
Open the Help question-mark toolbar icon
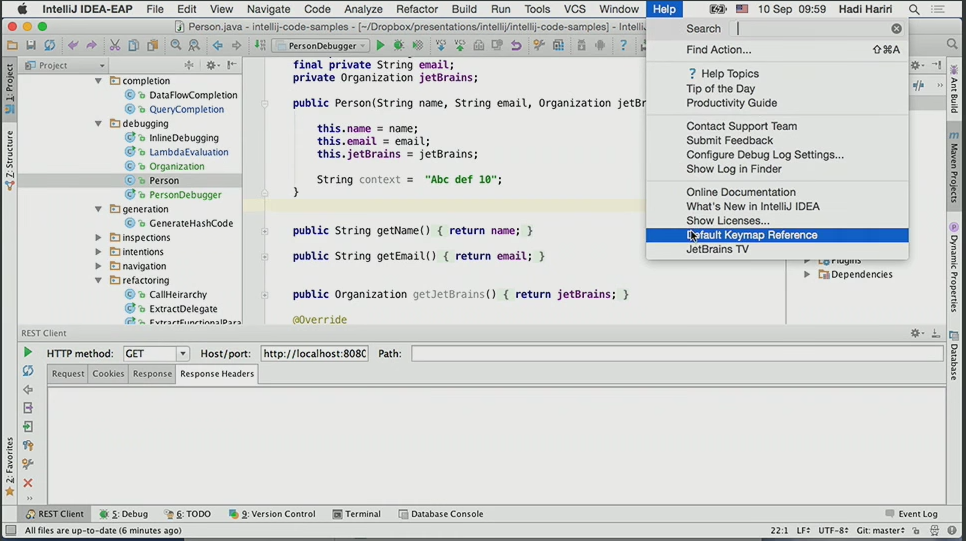click(623, 46)
